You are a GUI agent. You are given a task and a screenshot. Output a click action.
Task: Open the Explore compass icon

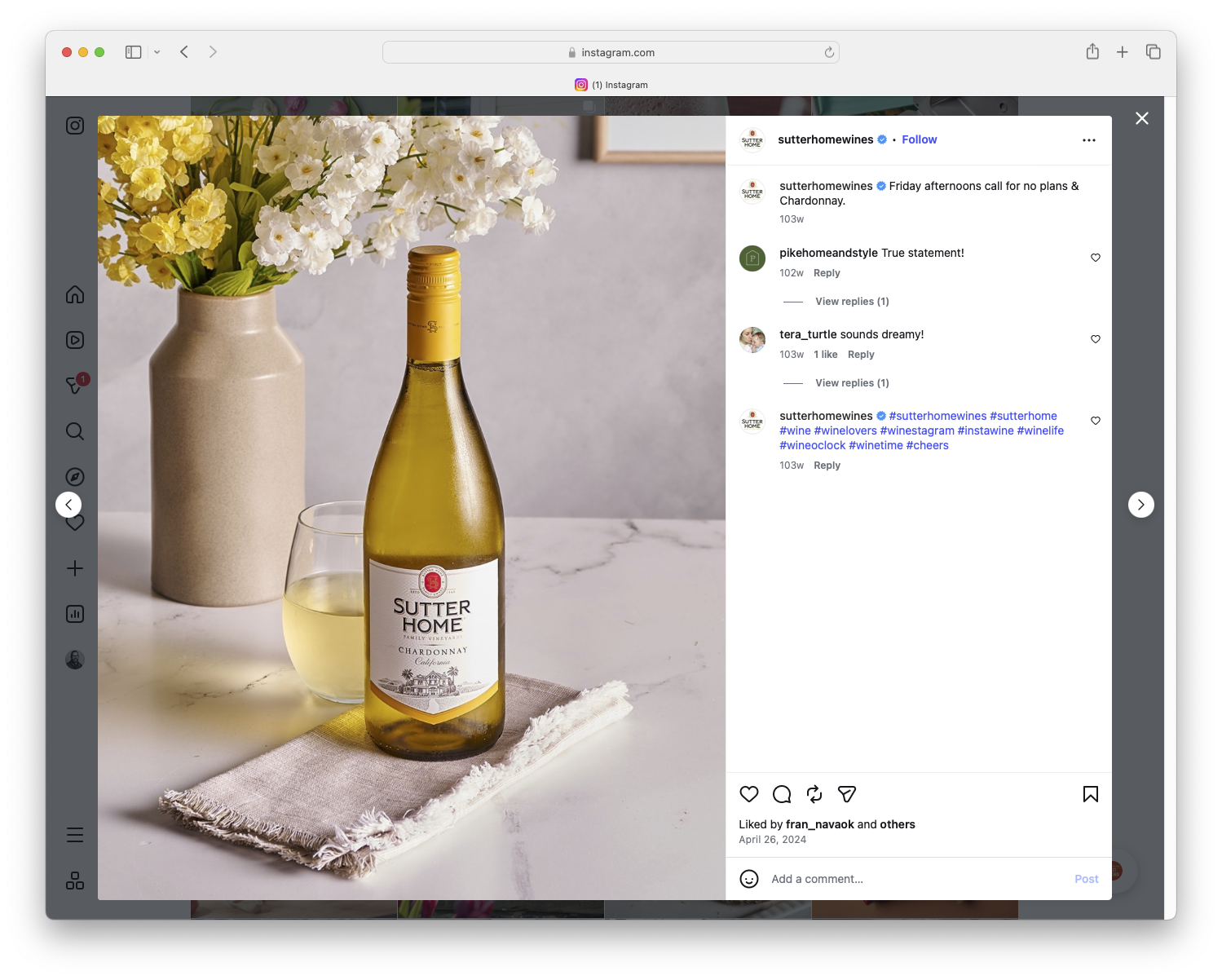(x=75, y=477)
